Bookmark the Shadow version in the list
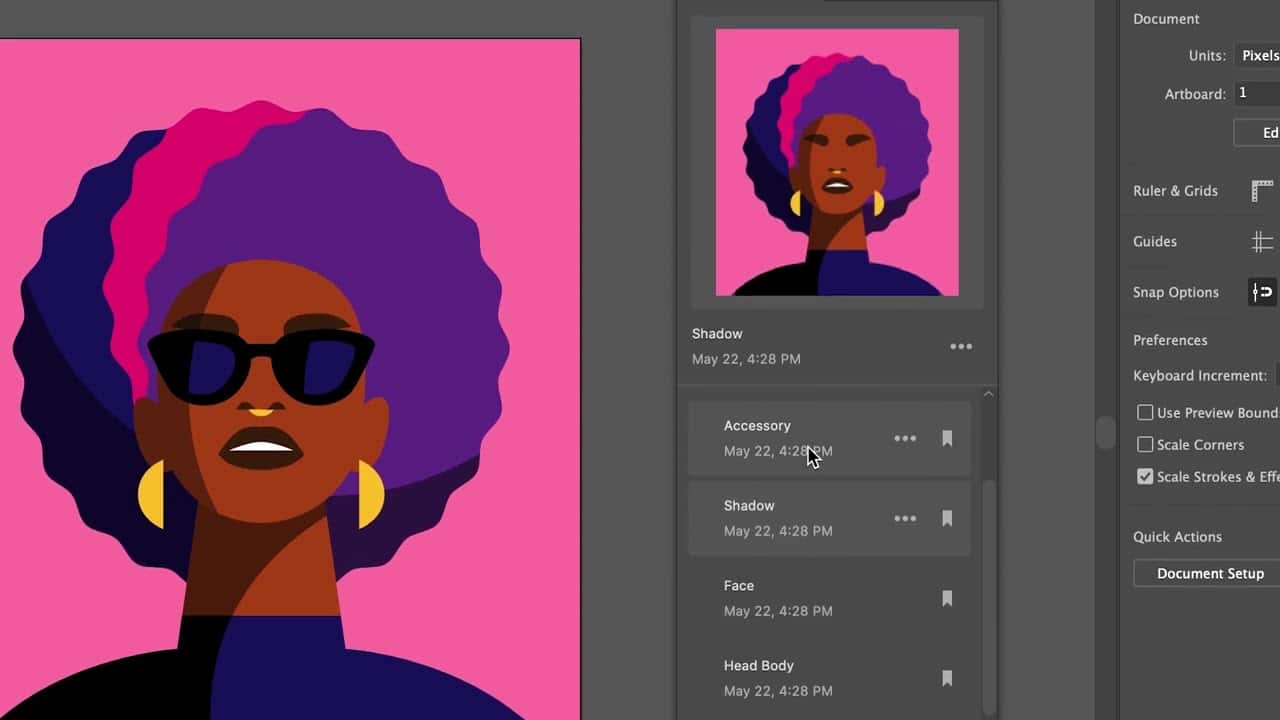The image size is (1280, 720). (946, 518)
